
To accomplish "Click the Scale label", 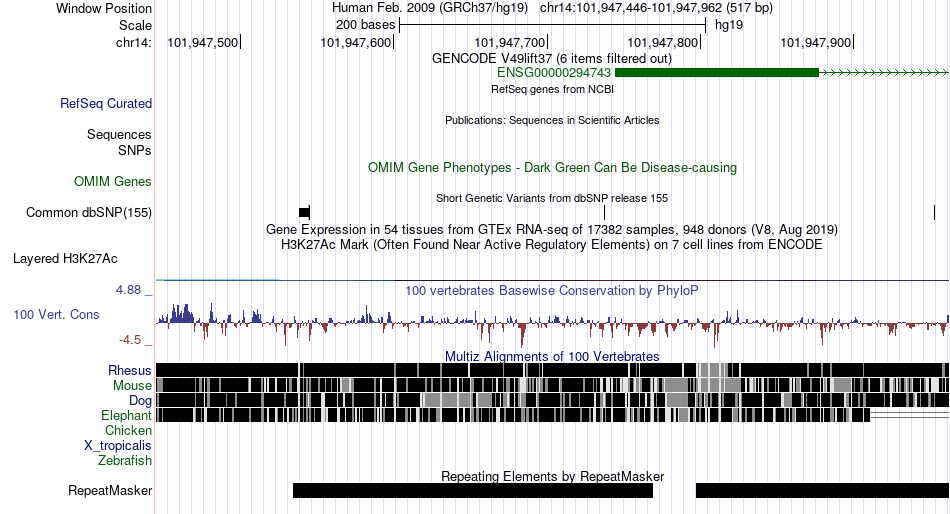I will tap(135, 25).
